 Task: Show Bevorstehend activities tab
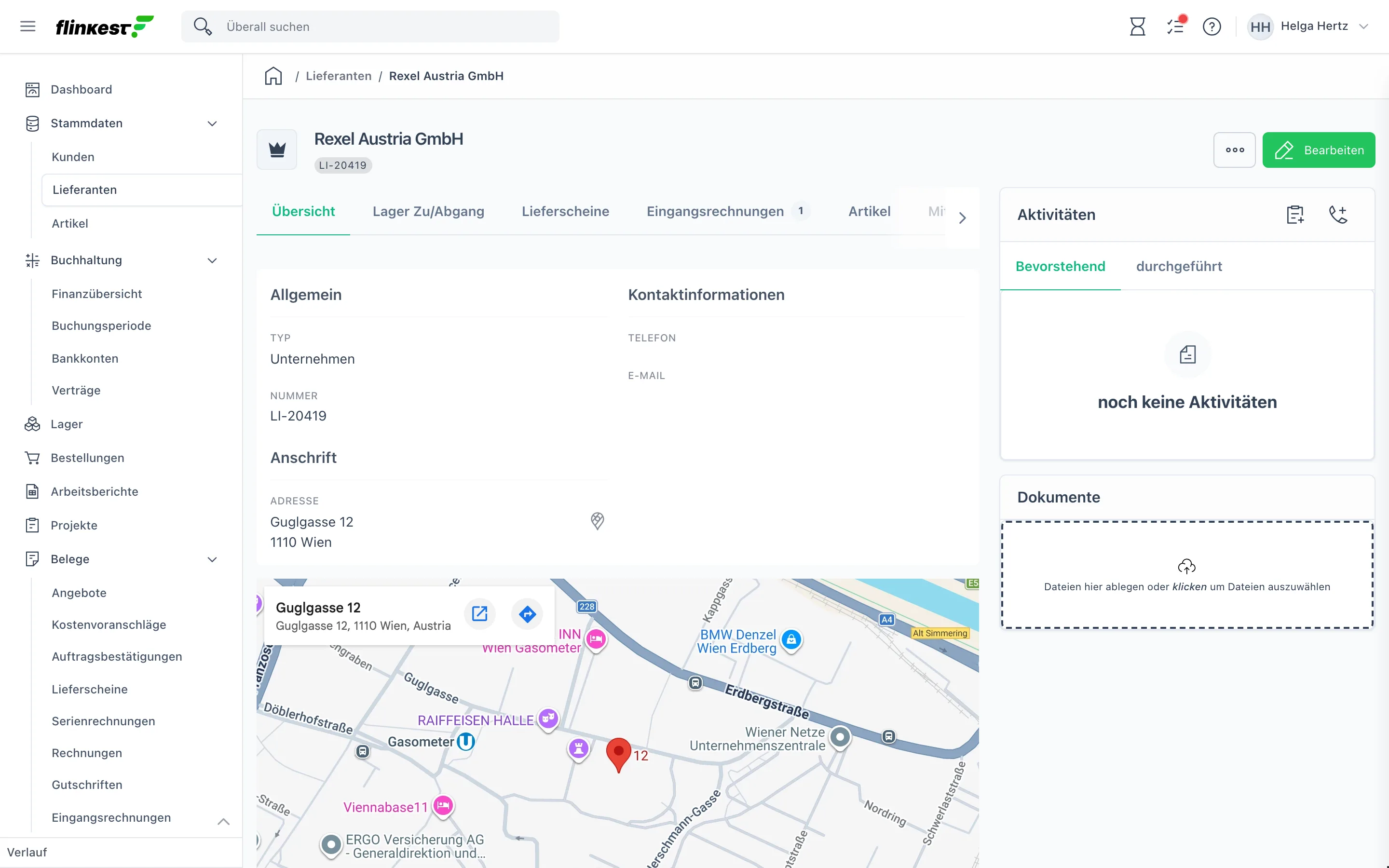(x=1060, y=266)
